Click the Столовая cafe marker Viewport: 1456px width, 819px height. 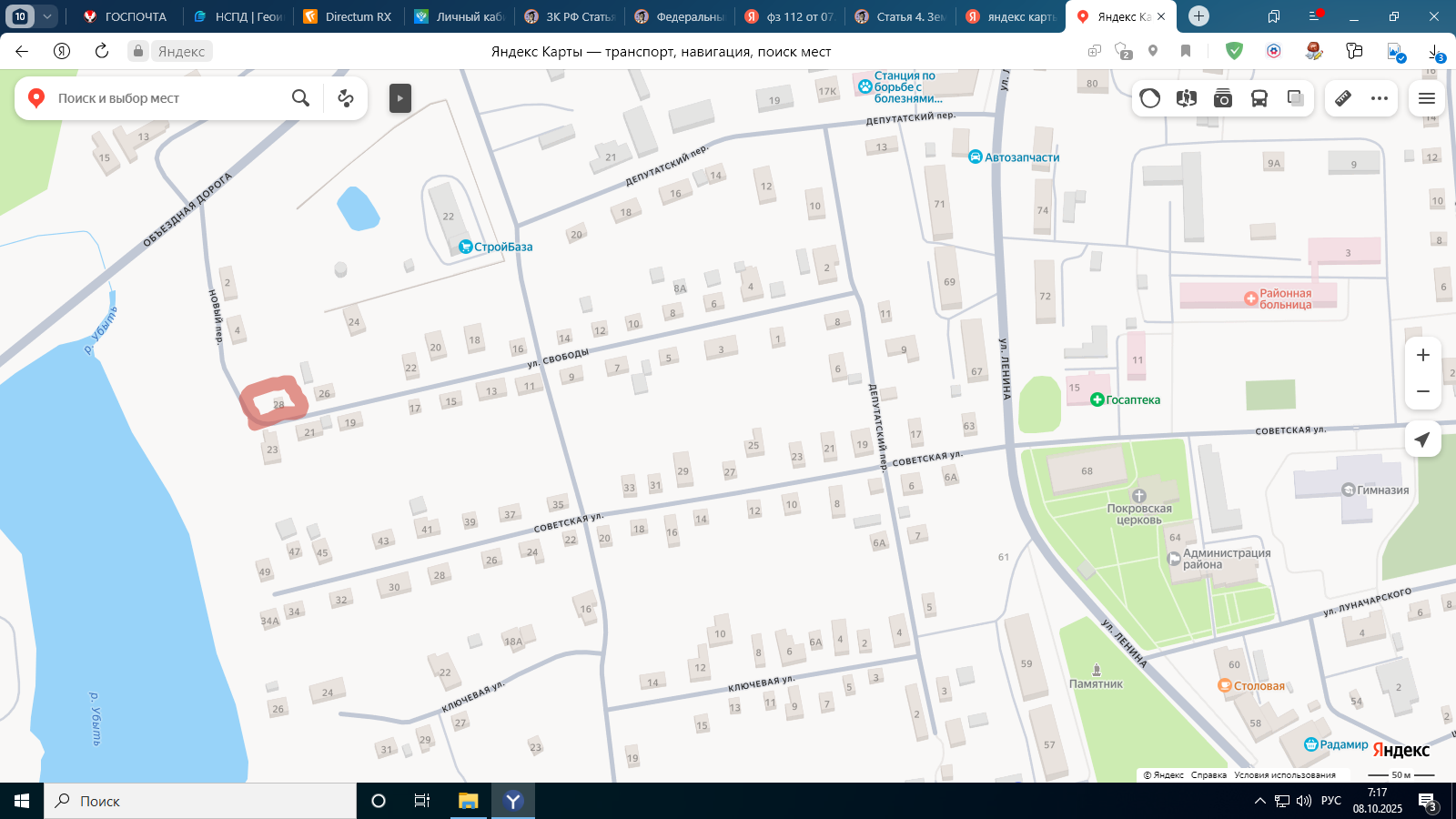click(1252, 686)
